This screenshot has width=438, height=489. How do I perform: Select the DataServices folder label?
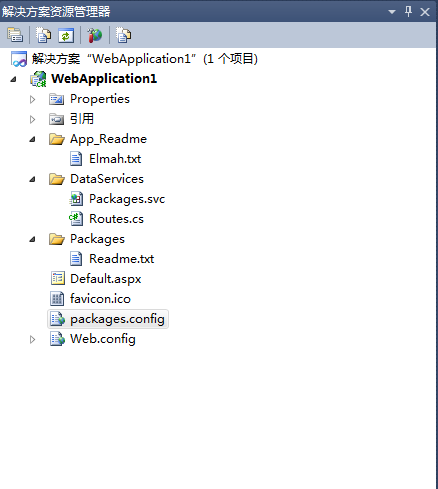click(107, 179)
